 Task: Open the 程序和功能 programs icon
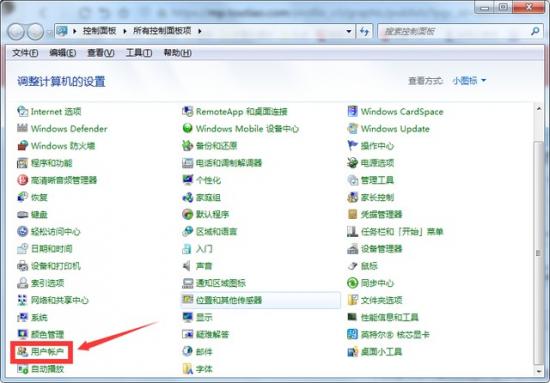click(22, 163)
